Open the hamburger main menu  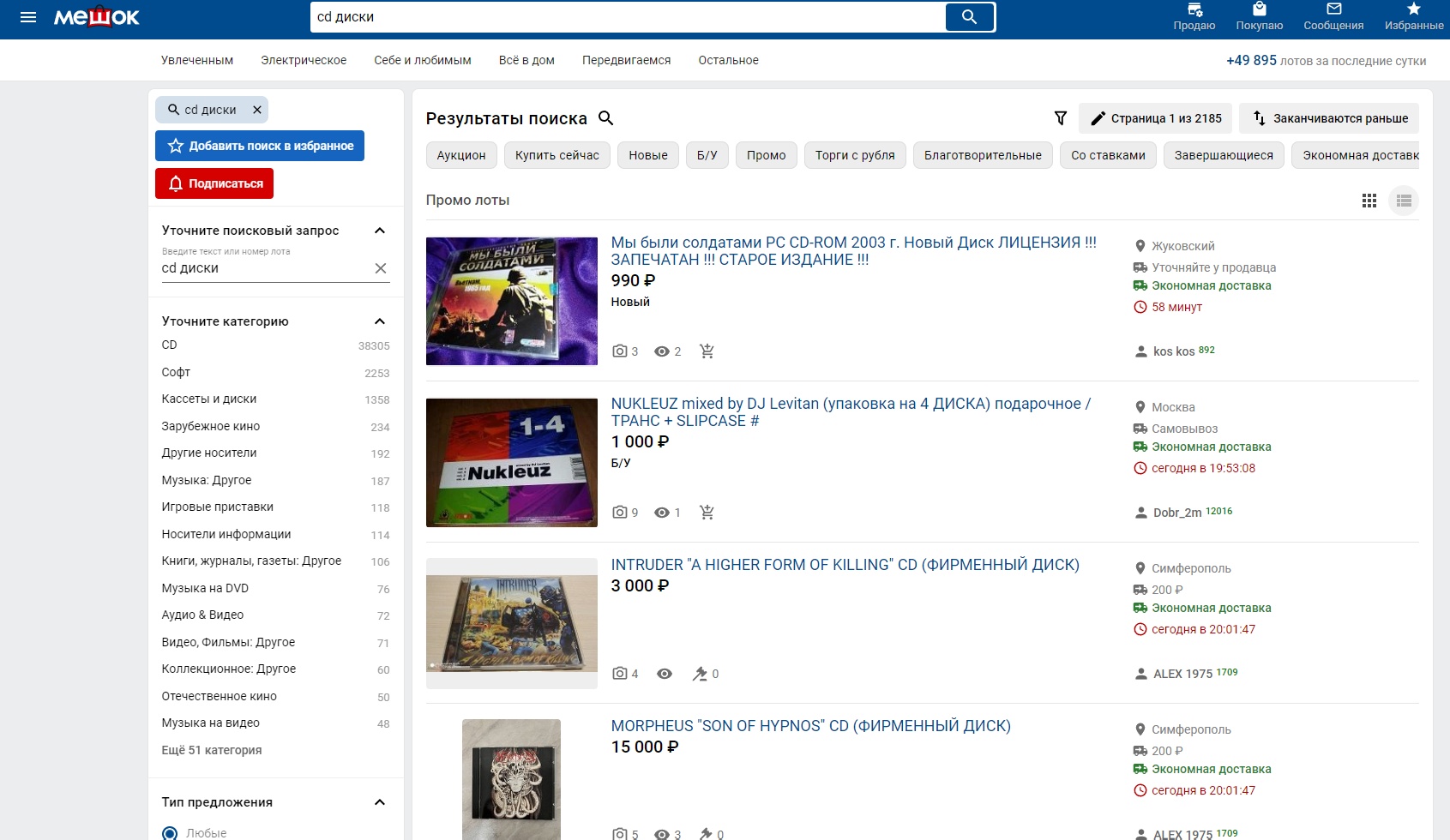pos(28,17)
